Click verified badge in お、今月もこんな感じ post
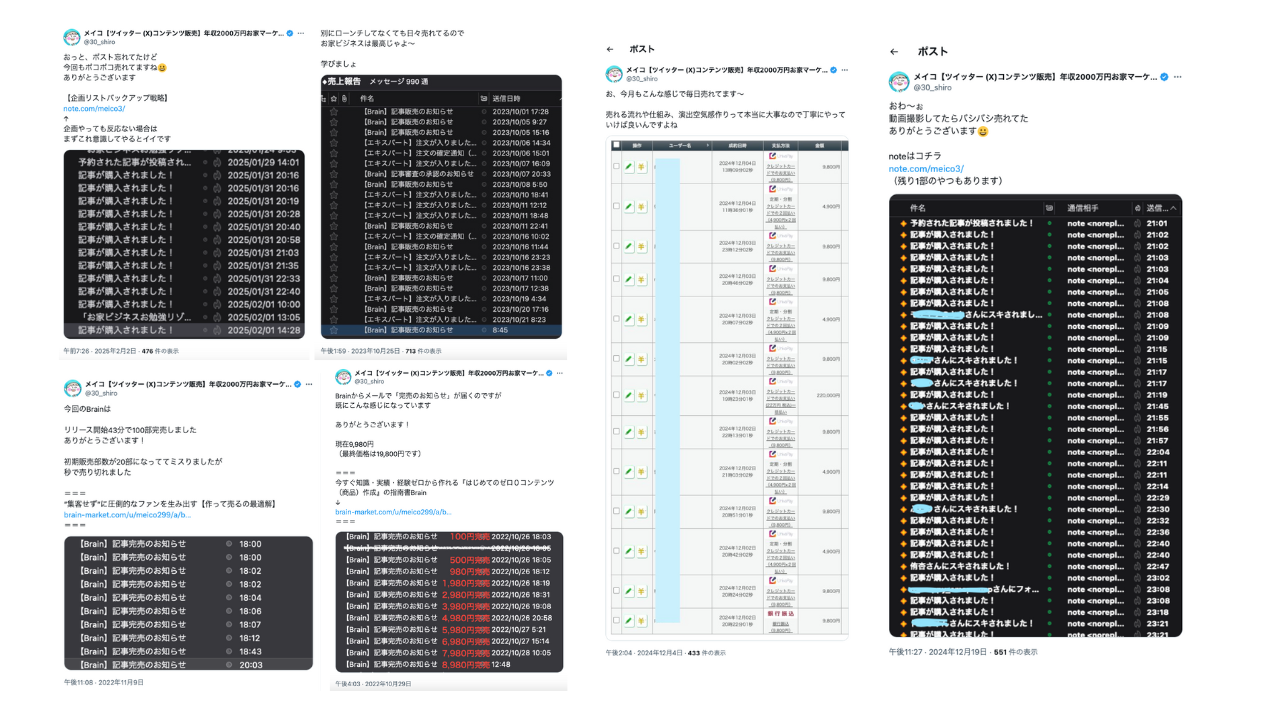 [833, 70]
